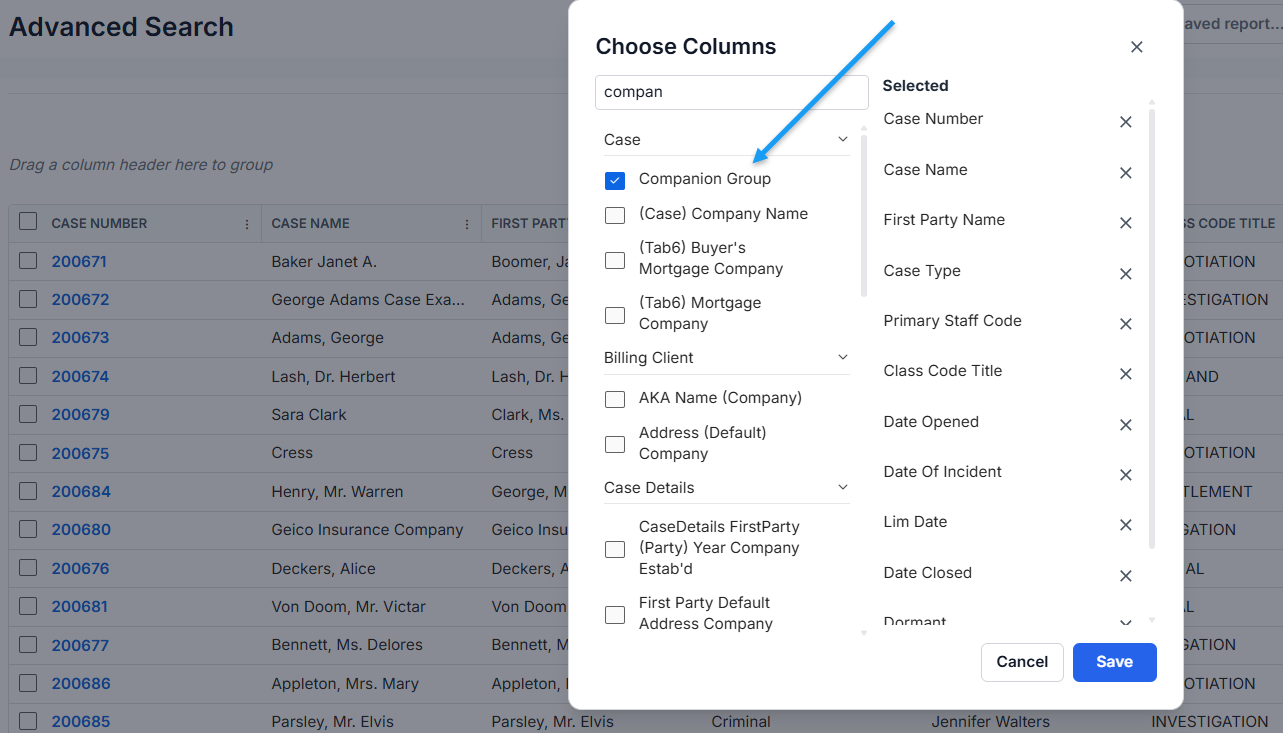Click 'Lash, Dr. Herbert' case name cell
The width and height of the screenshot is (1283, 733).
[x=333, y=377]
